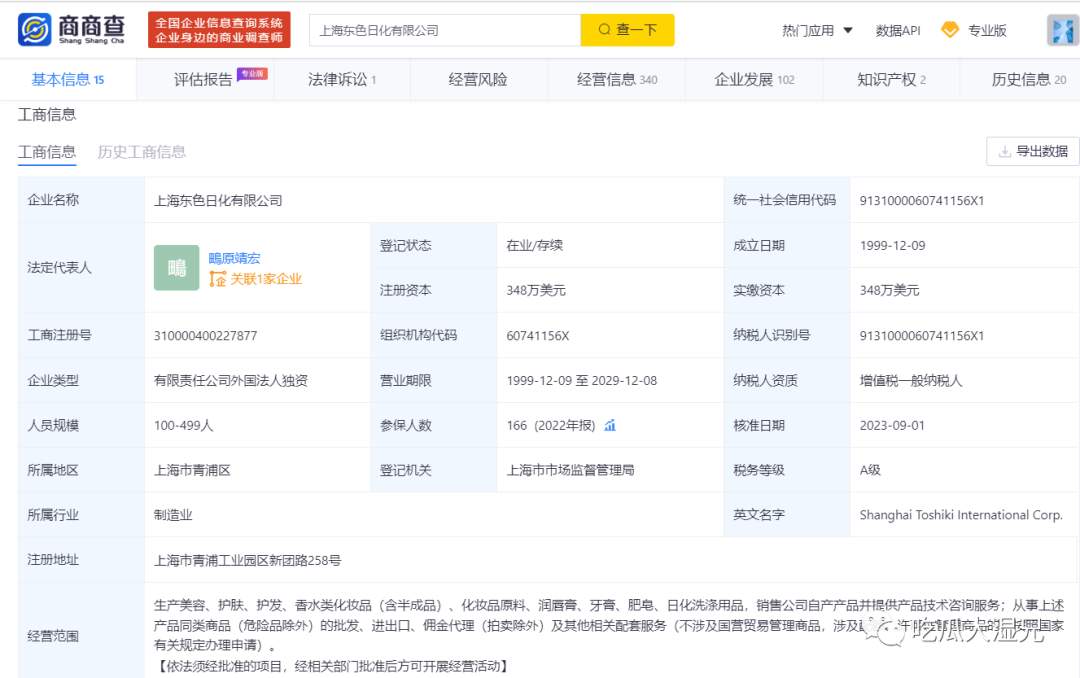Viewport: 1080px width, 678px height.
Task: Click the bar chart icon next to 166
Action: [610, 425]
